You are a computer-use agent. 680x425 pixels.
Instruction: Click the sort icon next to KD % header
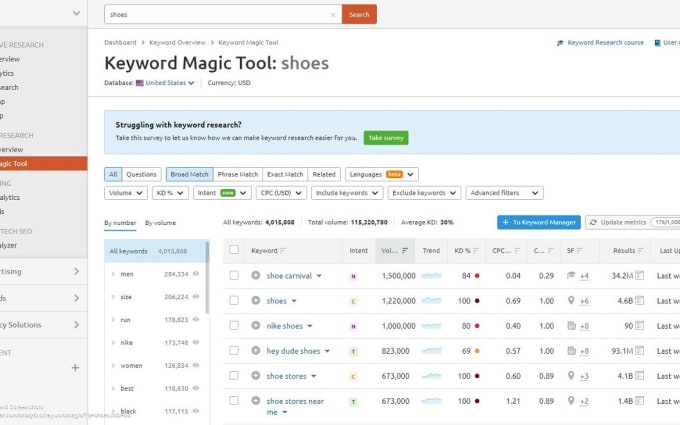click(476, 251)
